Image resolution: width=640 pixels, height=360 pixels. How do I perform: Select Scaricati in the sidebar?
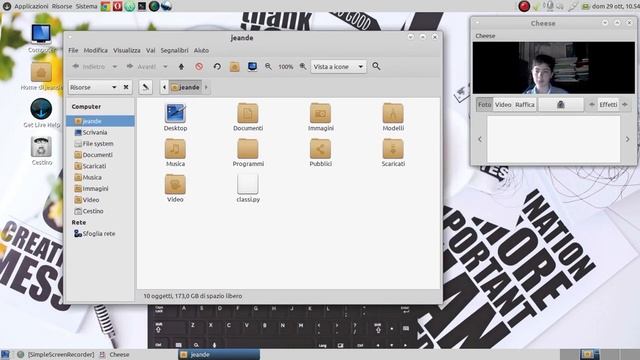click(x=100, y=166)
